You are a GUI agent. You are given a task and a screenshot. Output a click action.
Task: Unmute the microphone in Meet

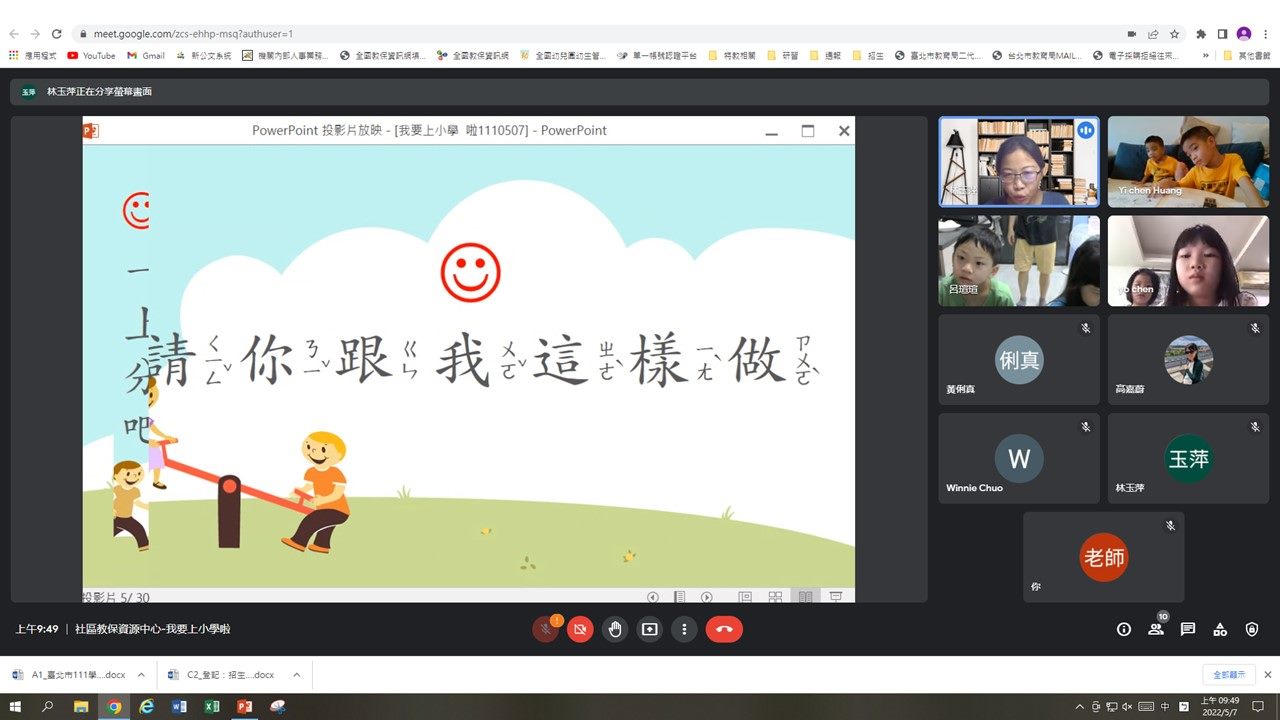click(545, 629)
